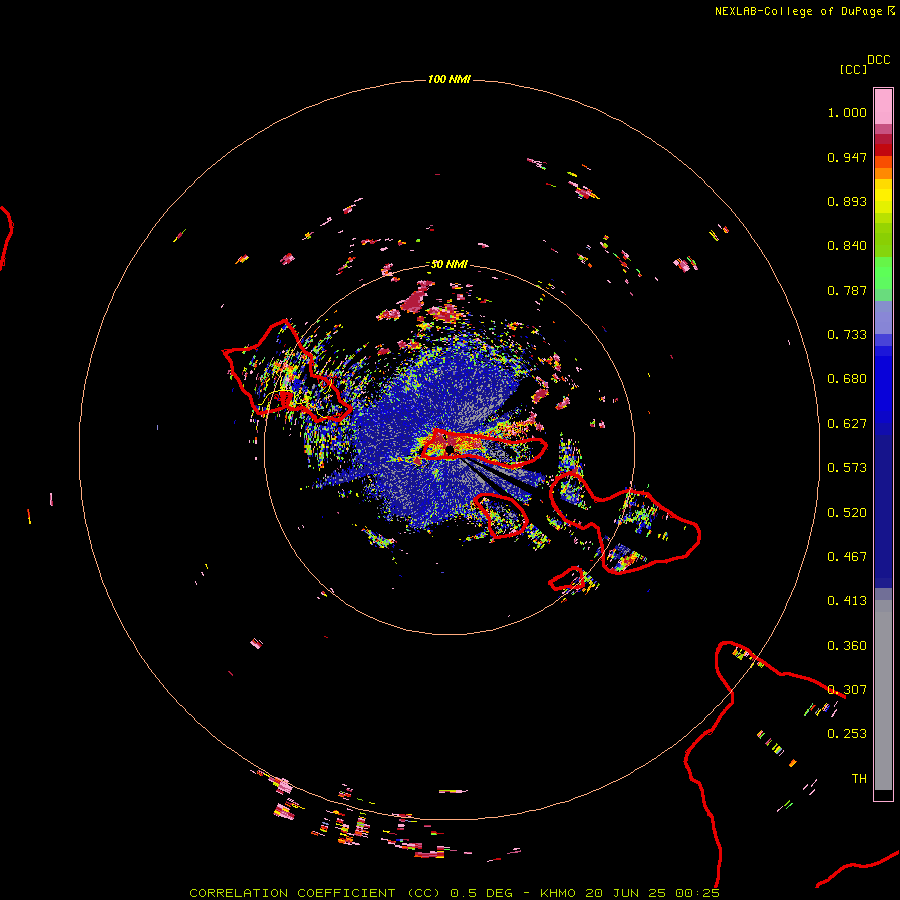Click the 0.360 scale value
900x900 pixels.
point(847,646)
